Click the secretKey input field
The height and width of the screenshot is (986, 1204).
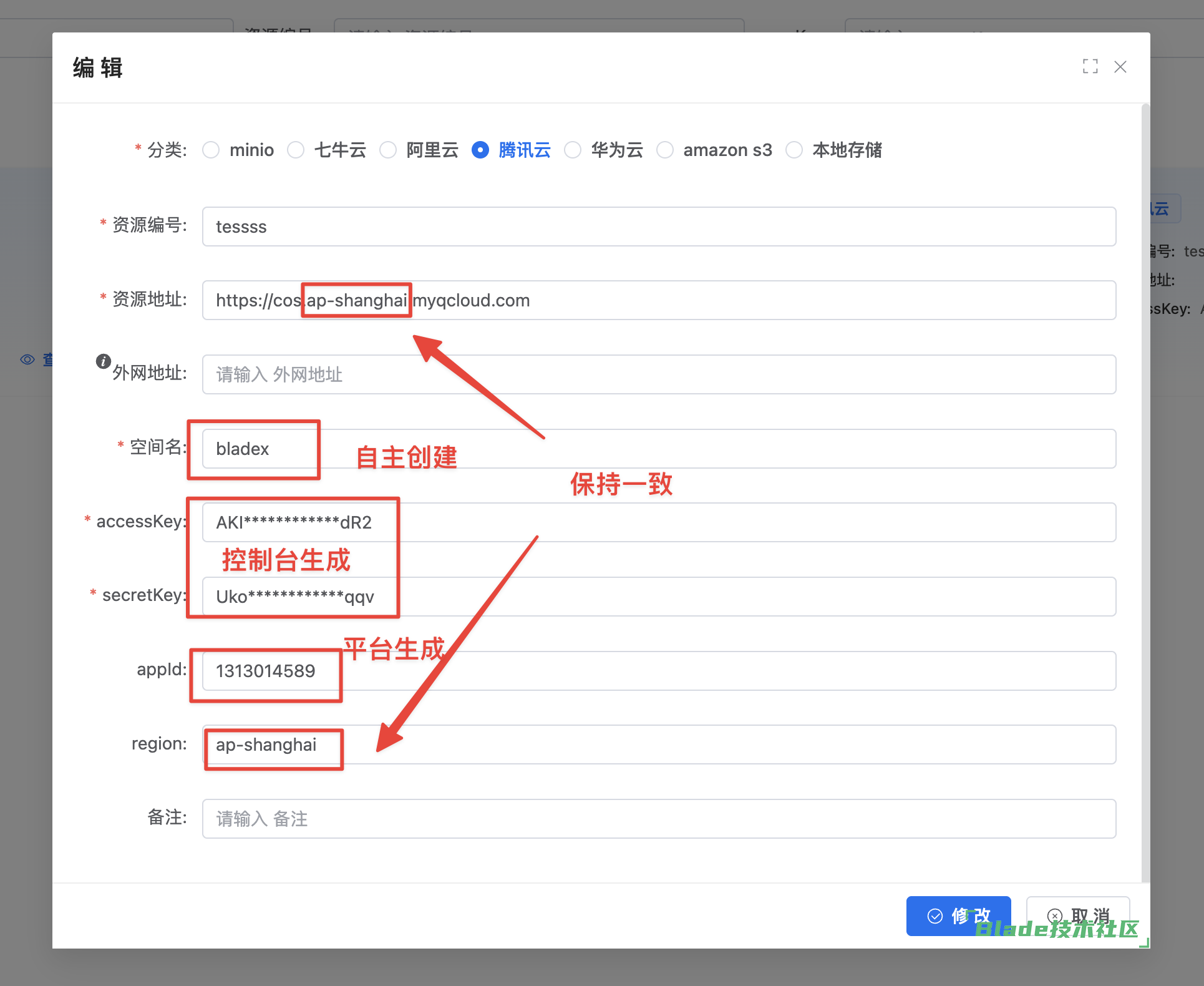[659, 597]
